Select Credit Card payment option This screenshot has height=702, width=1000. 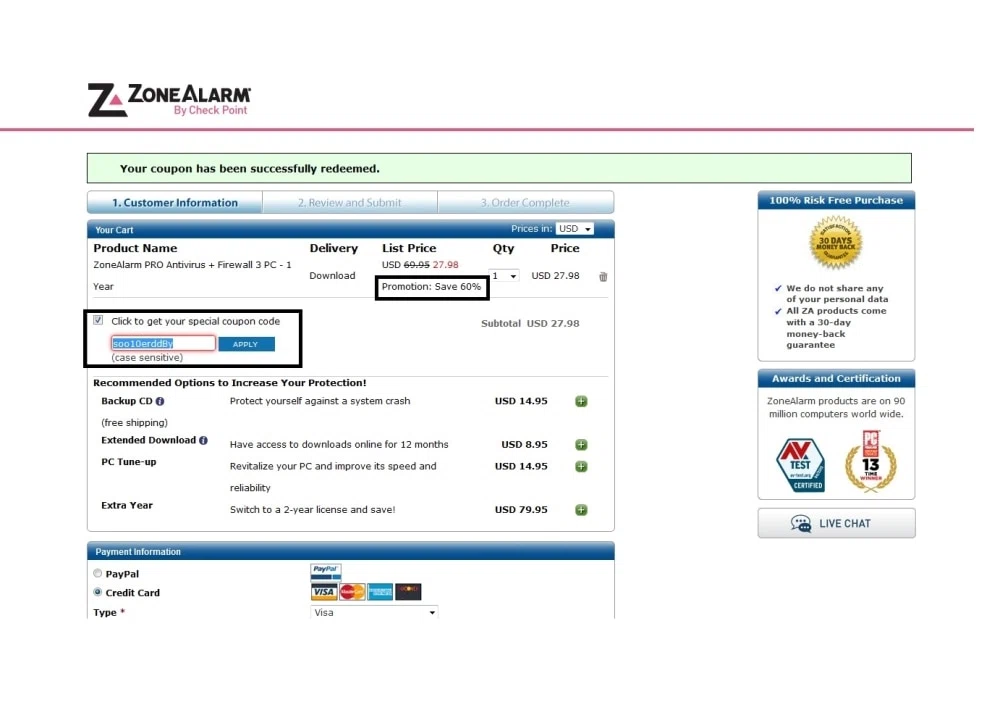coord(98,592)
